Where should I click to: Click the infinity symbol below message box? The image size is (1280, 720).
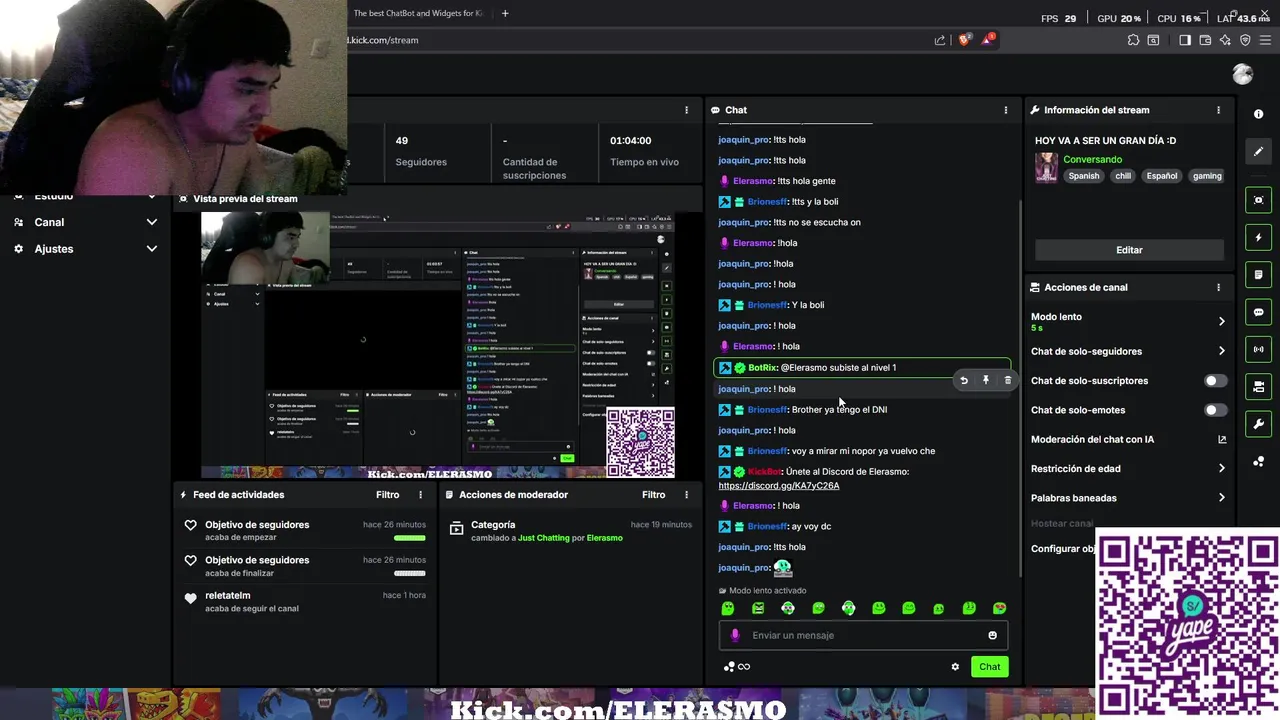744,667
